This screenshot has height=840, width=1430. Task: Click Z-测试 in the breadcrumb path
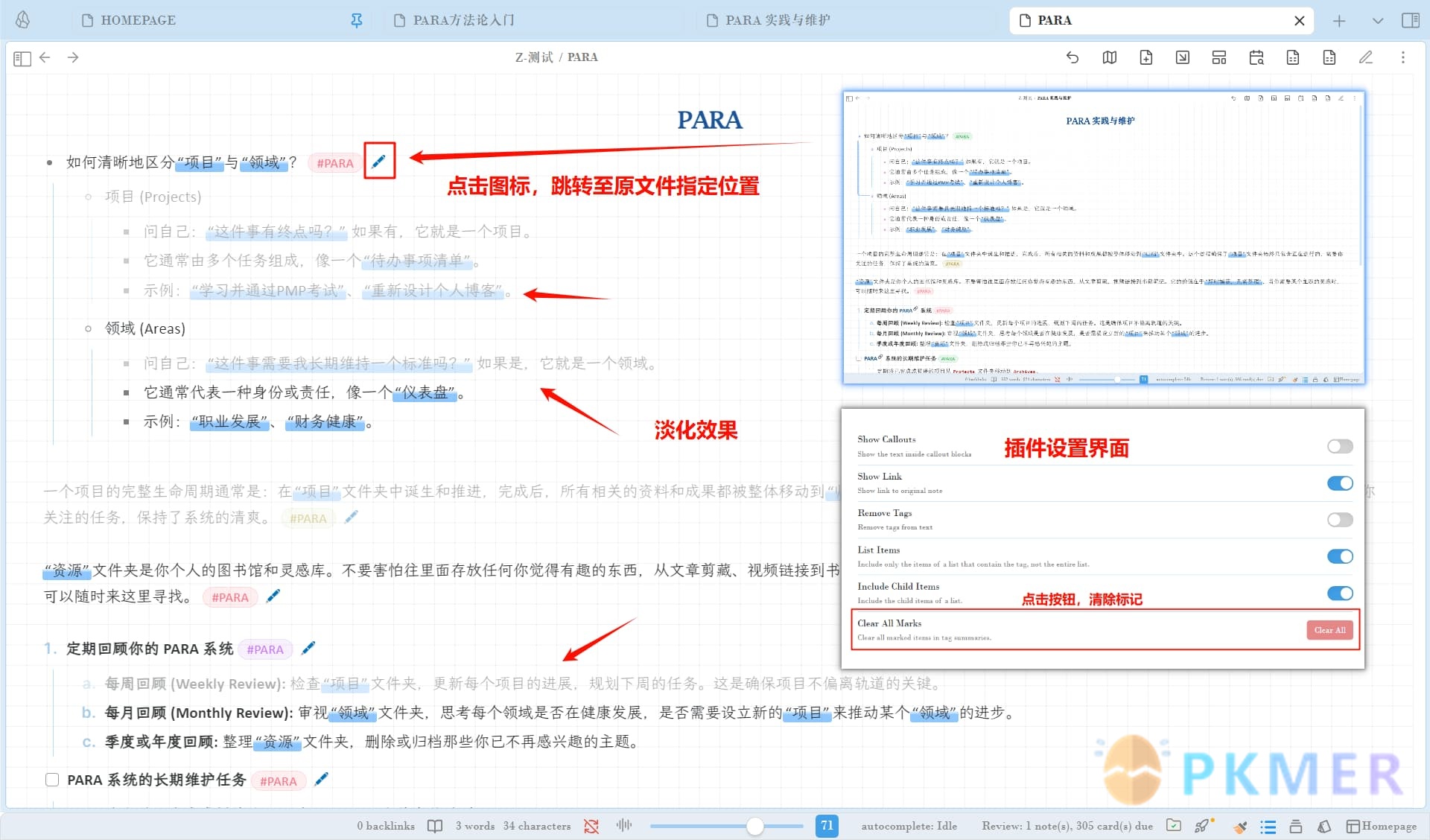534,57
